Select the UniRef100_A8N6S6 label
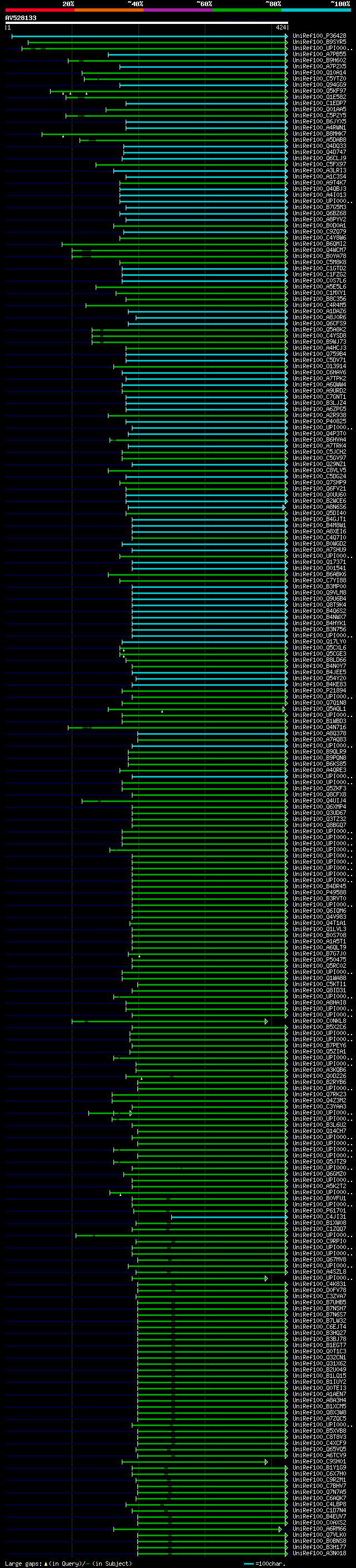The height and width of the screenshot is (1568, 356). pyautogui.click(x=319, y=507)
